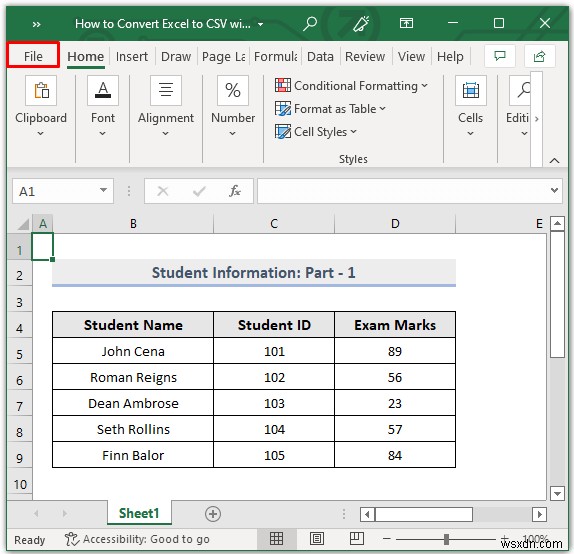
Task: Click the Font group icon
Action: (x=103, y=90)
